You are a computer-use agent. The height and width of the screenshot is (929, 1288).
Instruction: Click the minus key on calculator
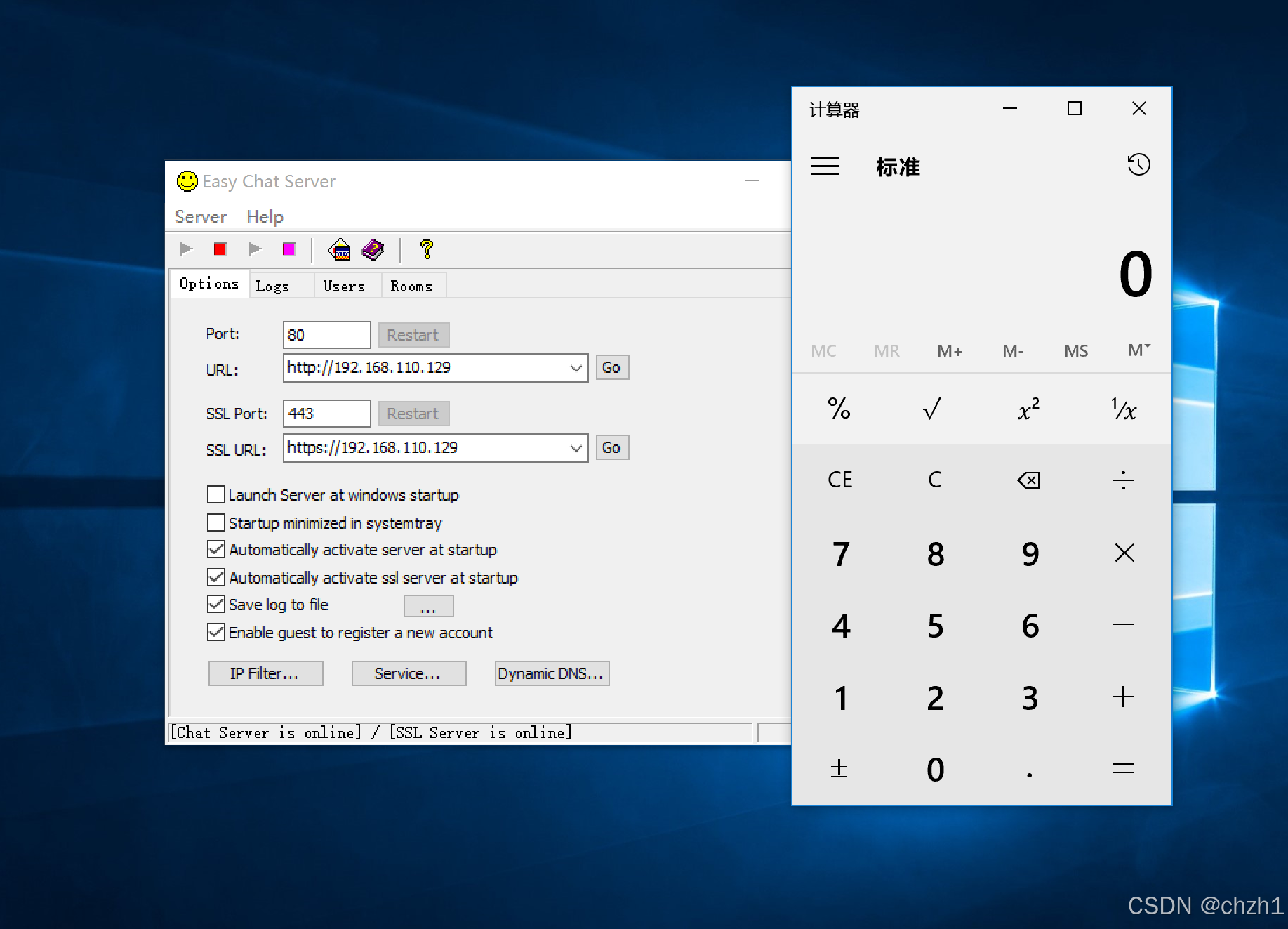pos(1124,624)
